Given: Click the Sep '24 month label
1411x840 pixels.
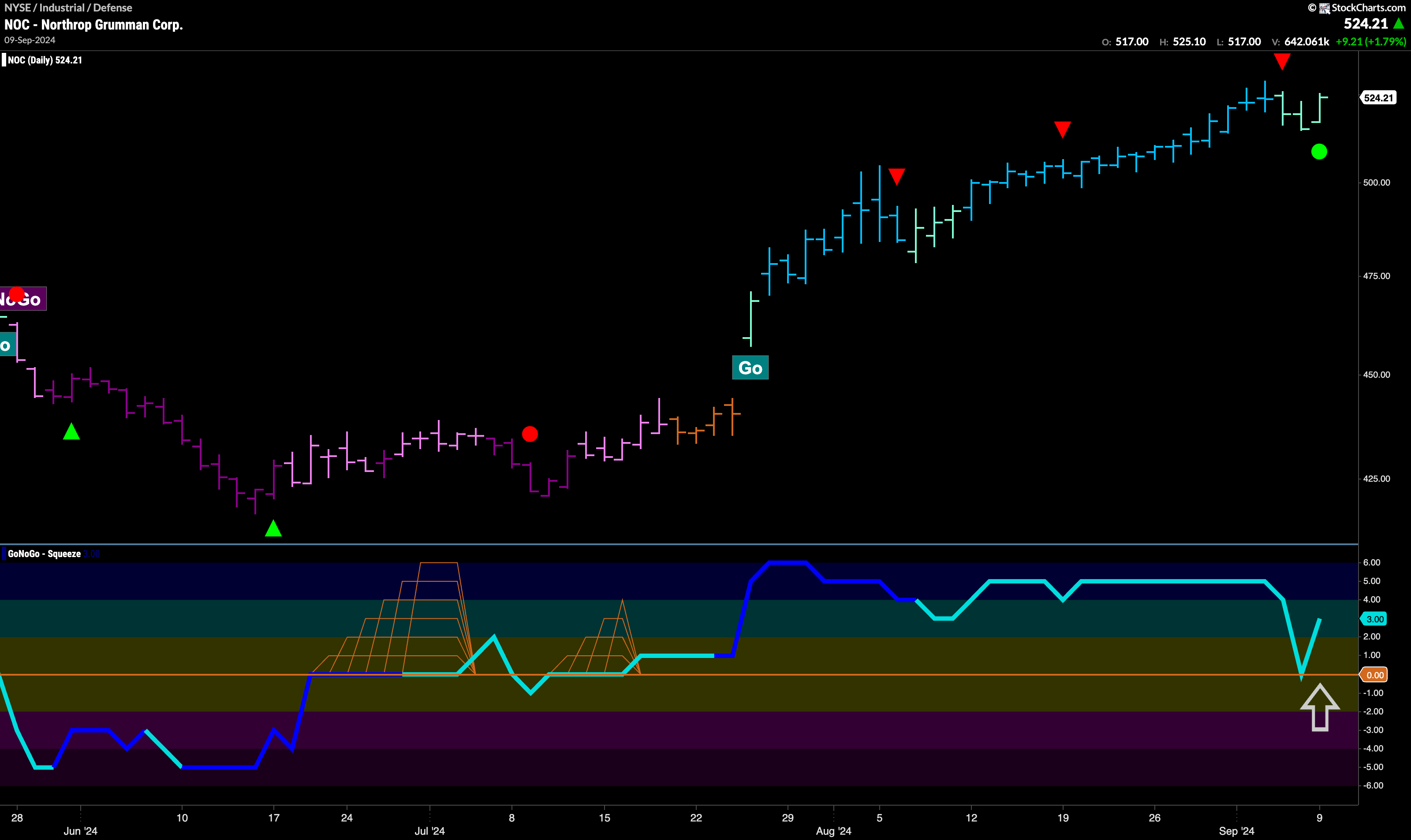Looking at the screenshot, I should (x=1236, y=831).
